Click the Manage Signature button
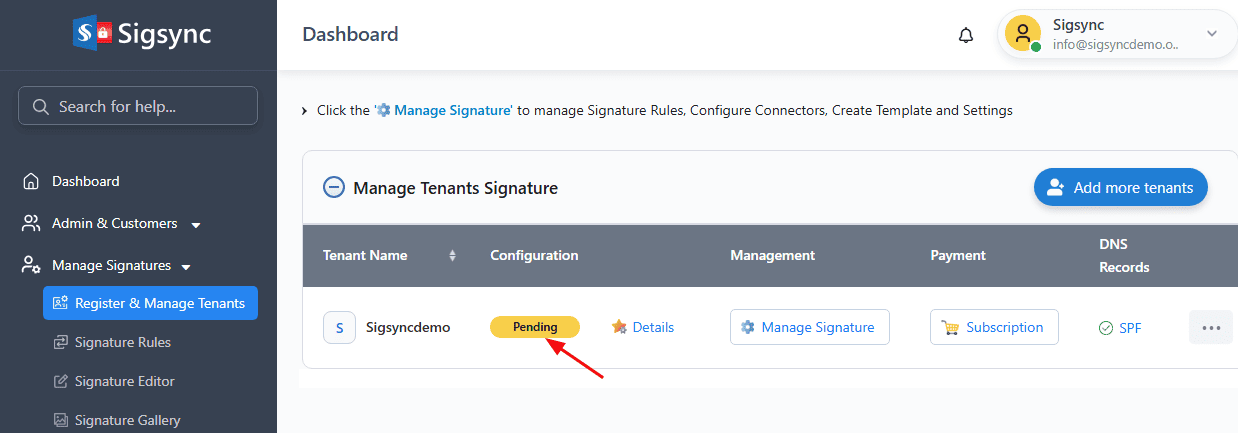Screen dimensions: 1238x433 click(809, 327)
